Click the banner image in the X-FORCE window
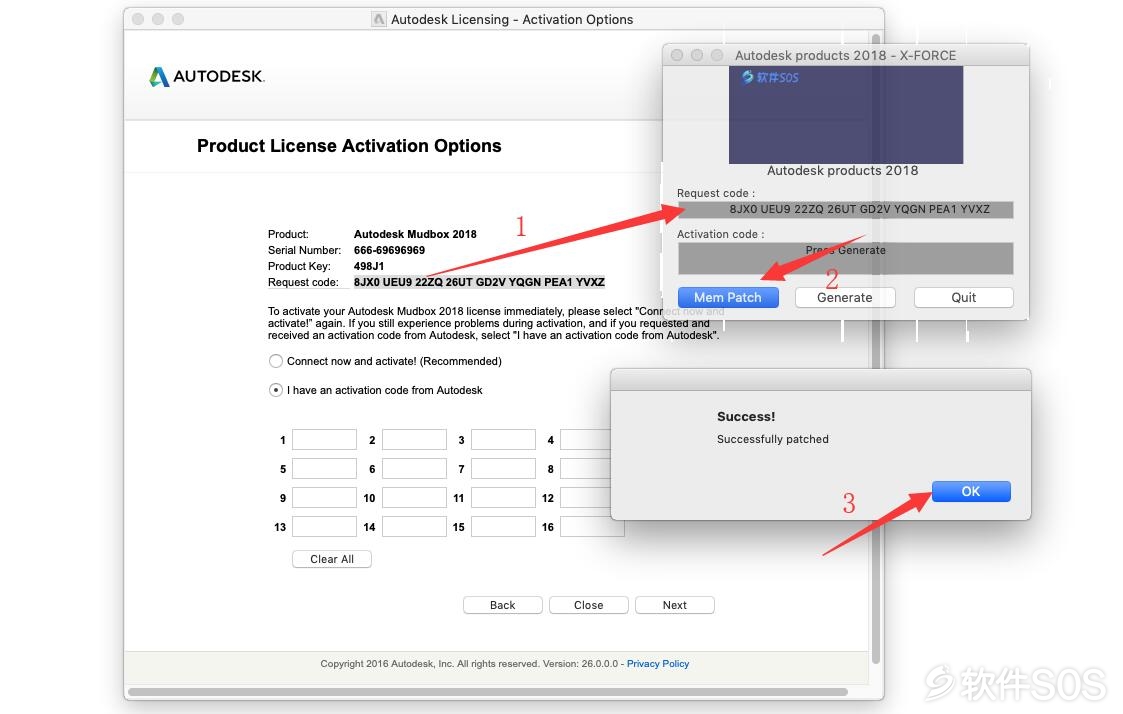1123x714 pixels. click(846, 115)
